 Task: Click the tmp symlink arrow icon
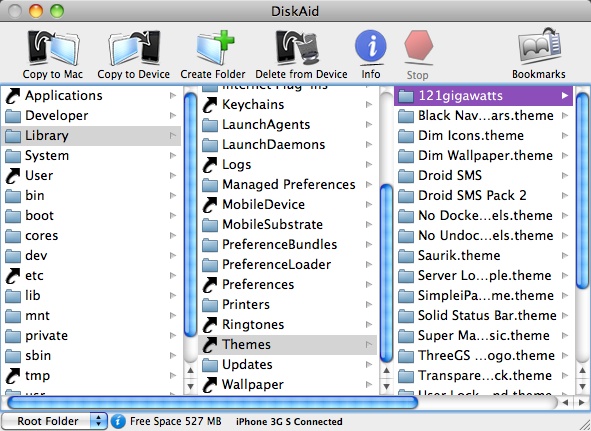[13, 376]
